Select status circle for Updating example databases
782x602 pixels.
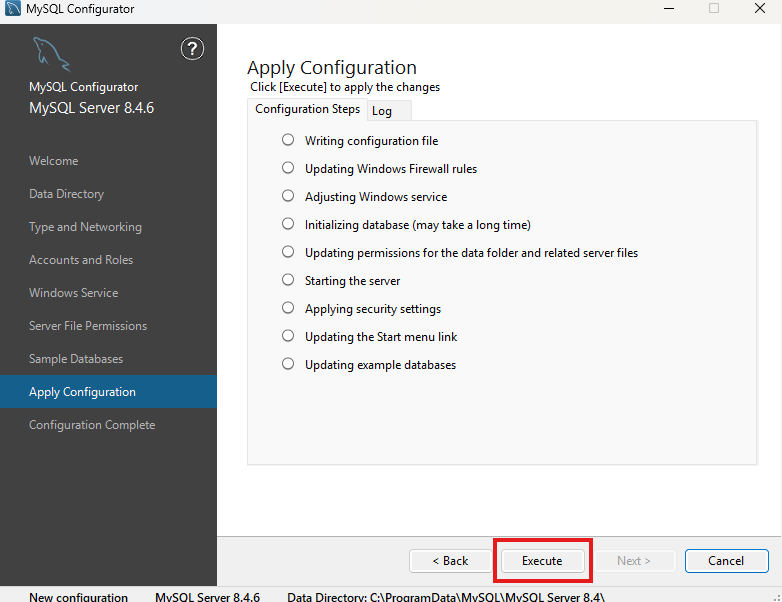click(288, 364)
